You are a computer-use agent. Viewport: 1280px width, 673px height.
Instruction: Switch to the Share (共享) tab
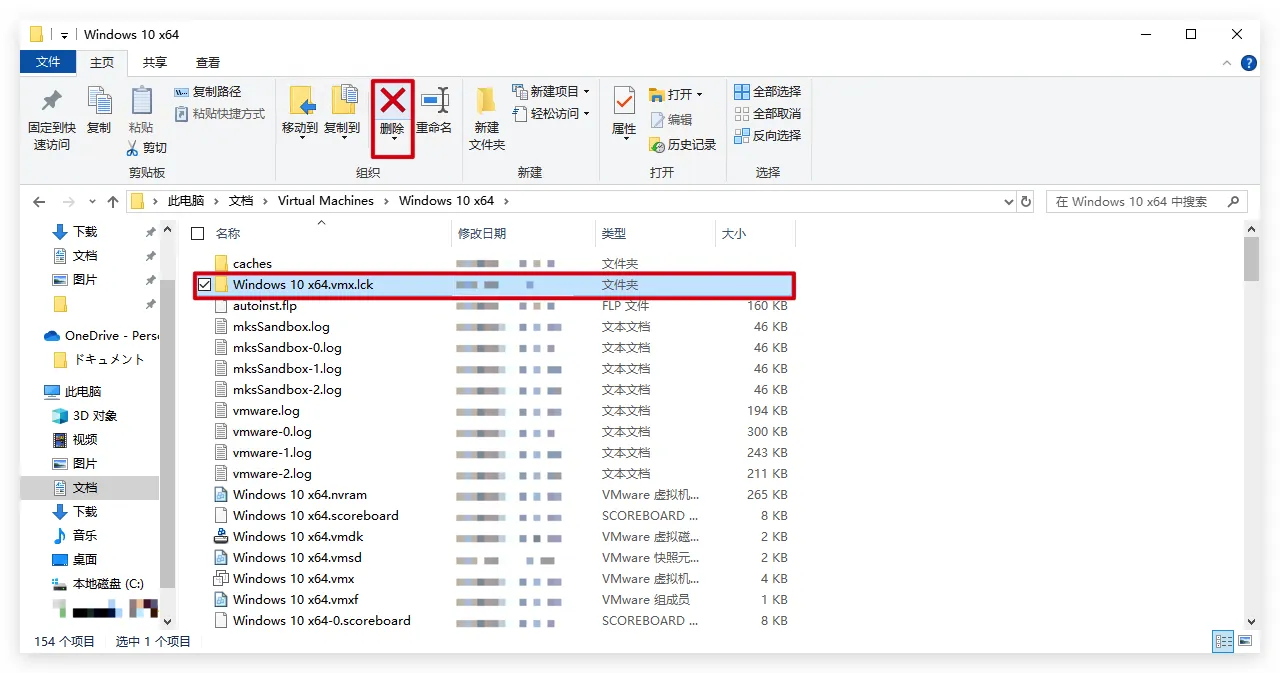click(x=155, y=62)
